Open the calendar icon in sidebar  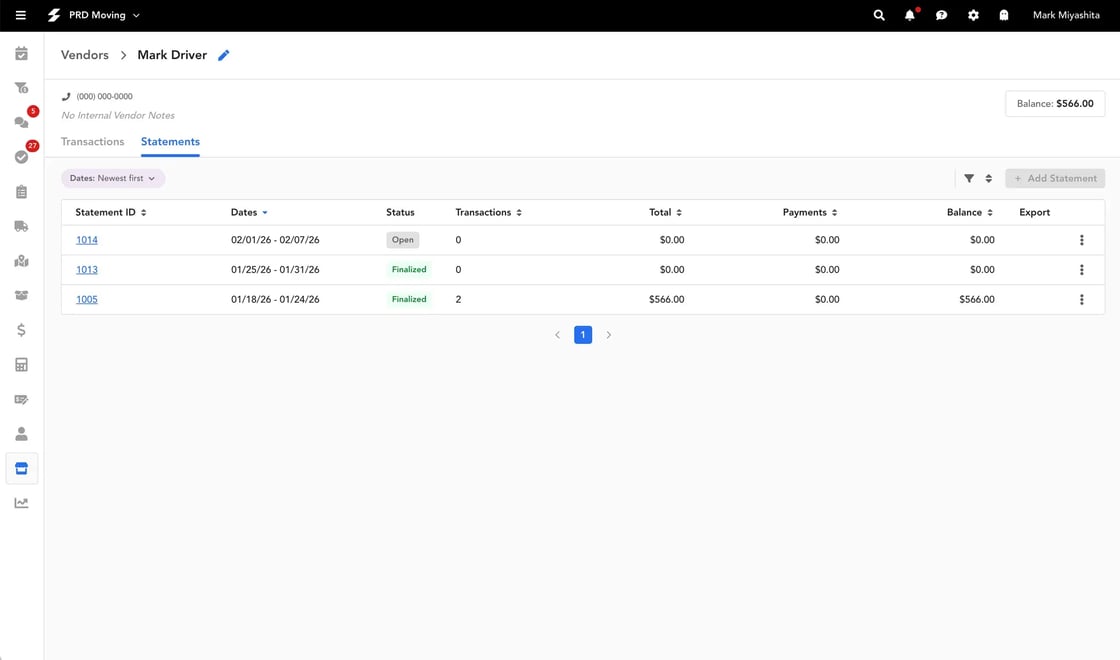[21, 54]
